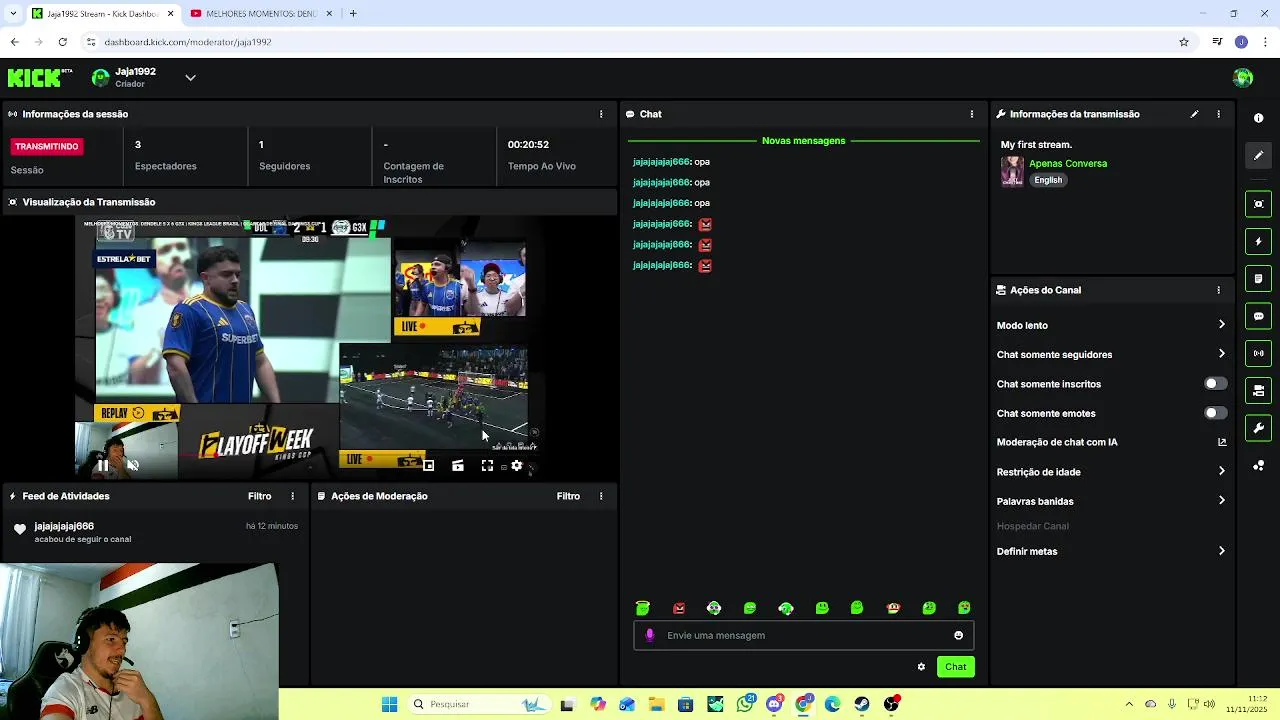
Task: Edit stream information with the pencil icon
Action: pyautogui.click(x=1194, y=114)
